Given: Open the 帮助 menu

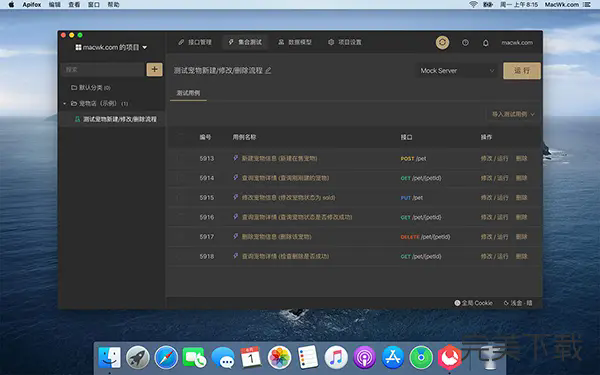Looking at the screenshot, I should tap(113, 5).
